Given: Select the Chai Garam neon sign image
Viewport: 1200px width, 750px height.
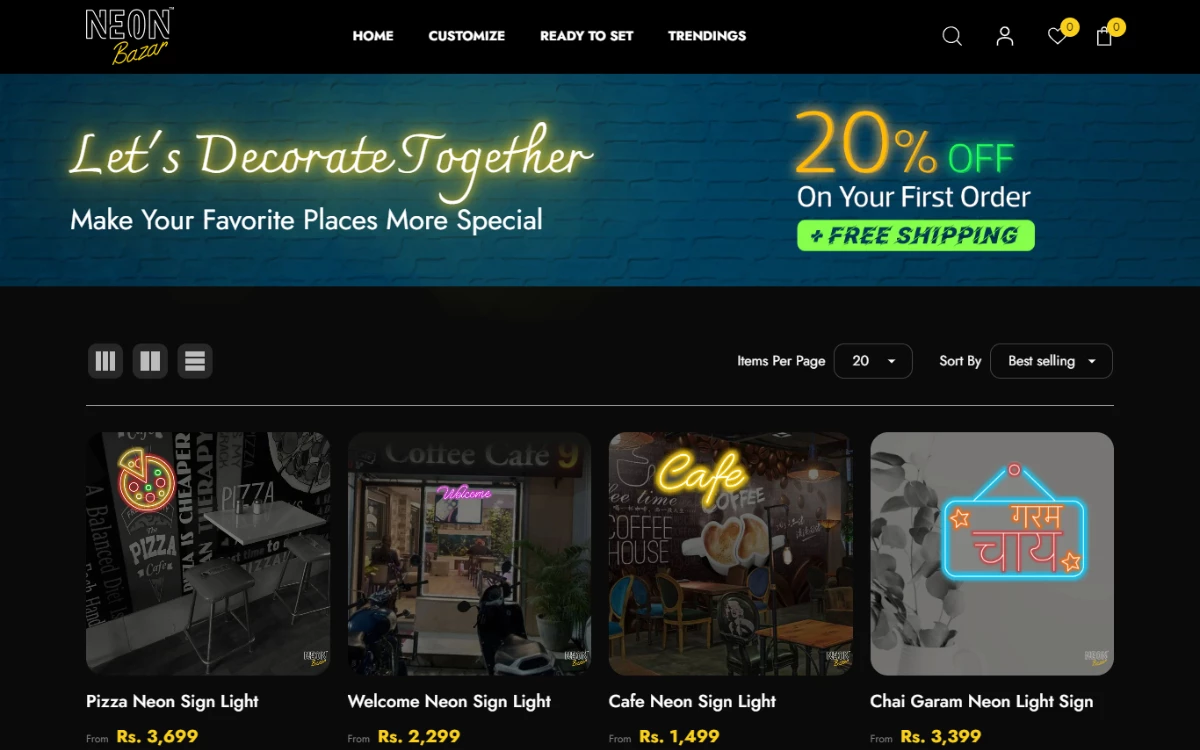Looking at the screenshot, I should coord(992,554).
